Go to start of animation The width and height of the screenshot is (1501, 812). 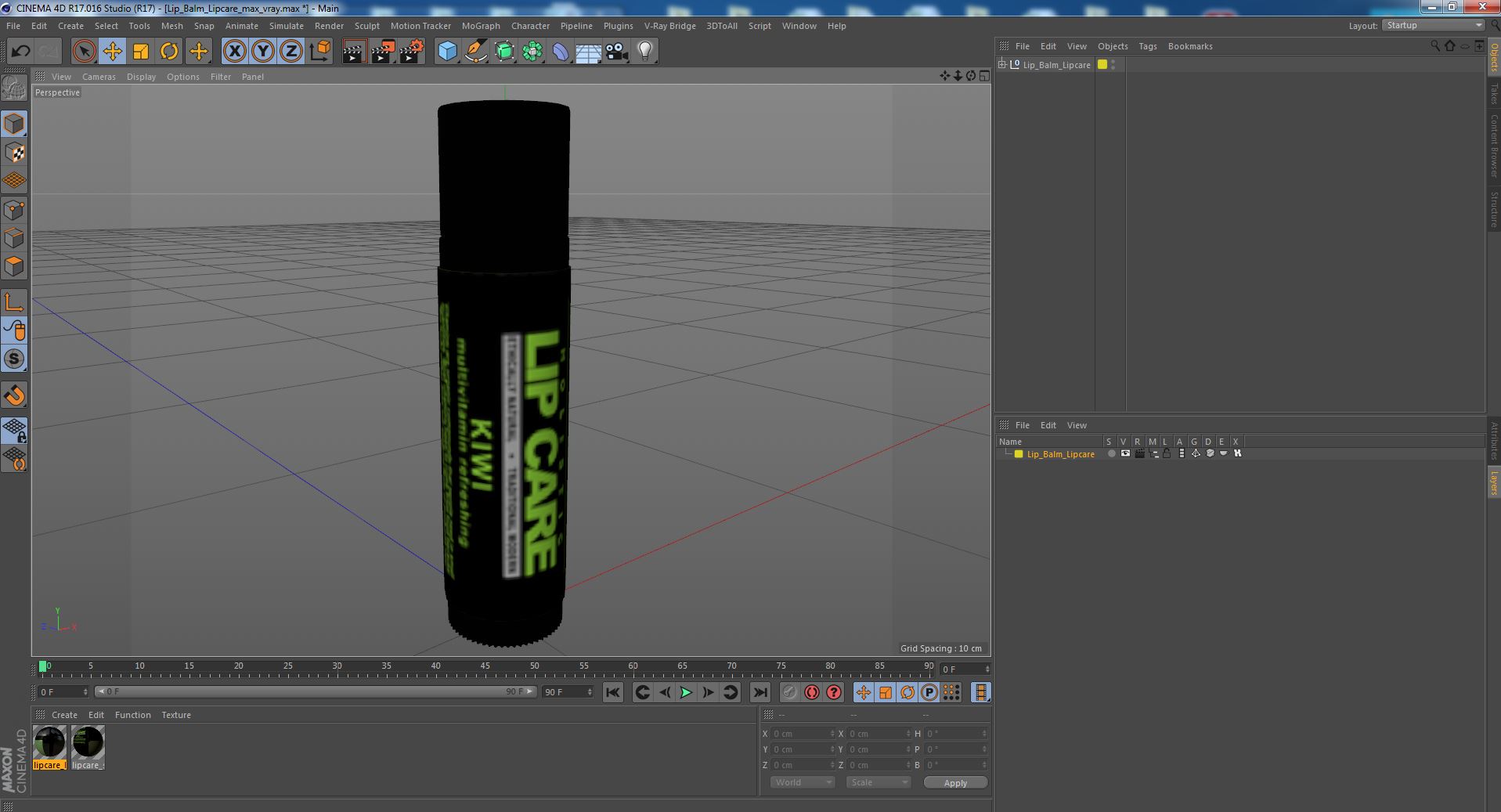pos(612,692)
